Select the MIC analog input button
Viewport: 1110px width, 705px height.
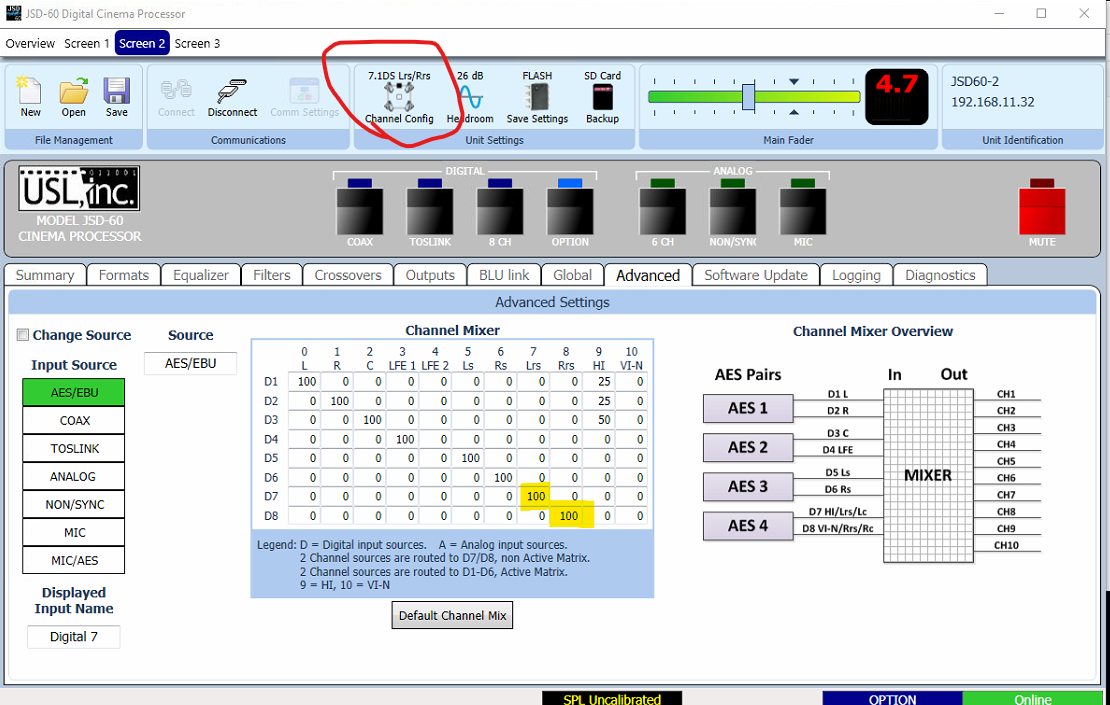pyautogui.click(x=803, y=211)
